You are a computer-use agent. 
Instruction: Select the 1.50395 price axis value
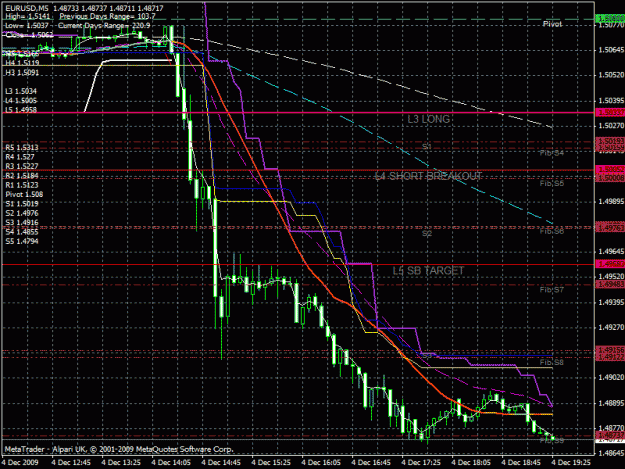tap(611, 100)
